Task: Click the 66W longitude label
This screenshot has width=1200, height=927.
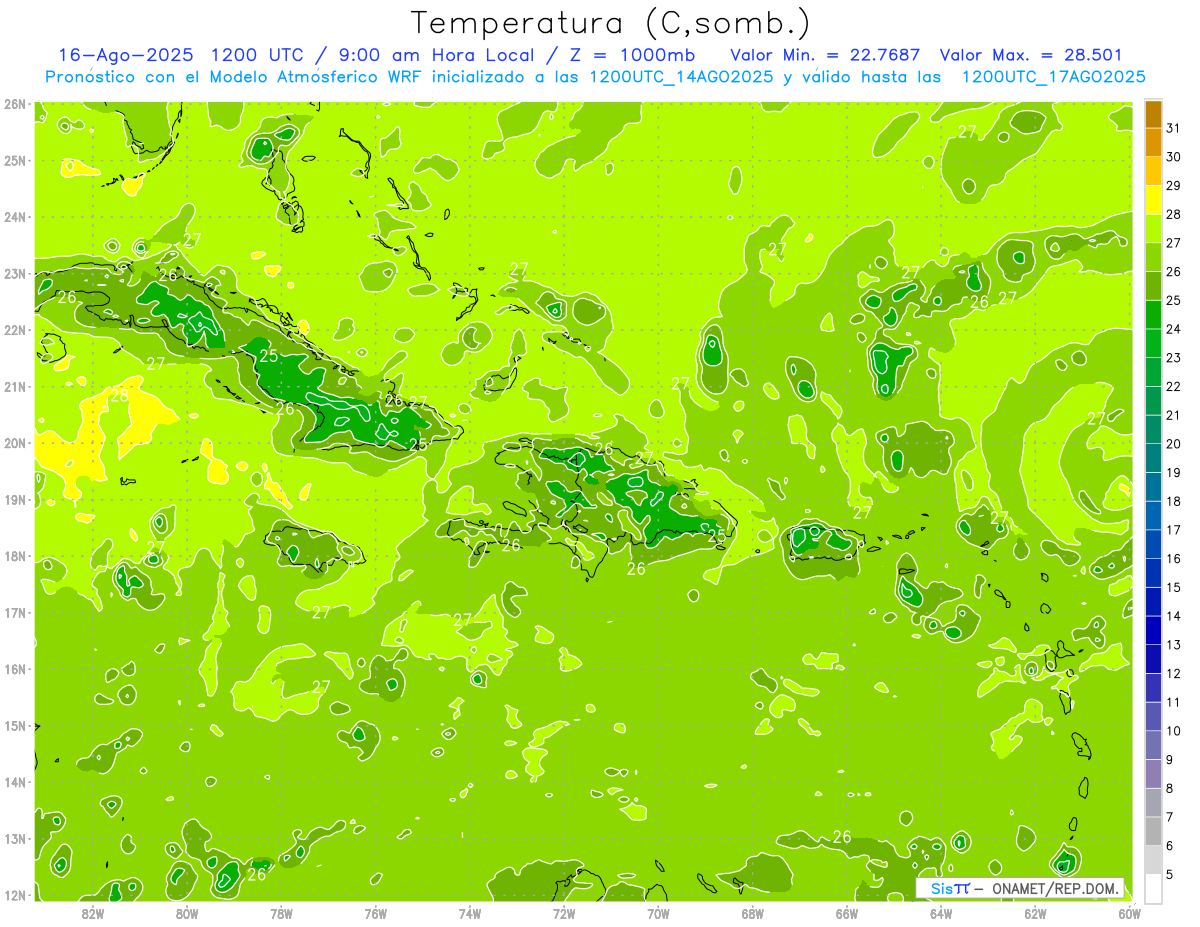Action: click(x=847, y=913)
